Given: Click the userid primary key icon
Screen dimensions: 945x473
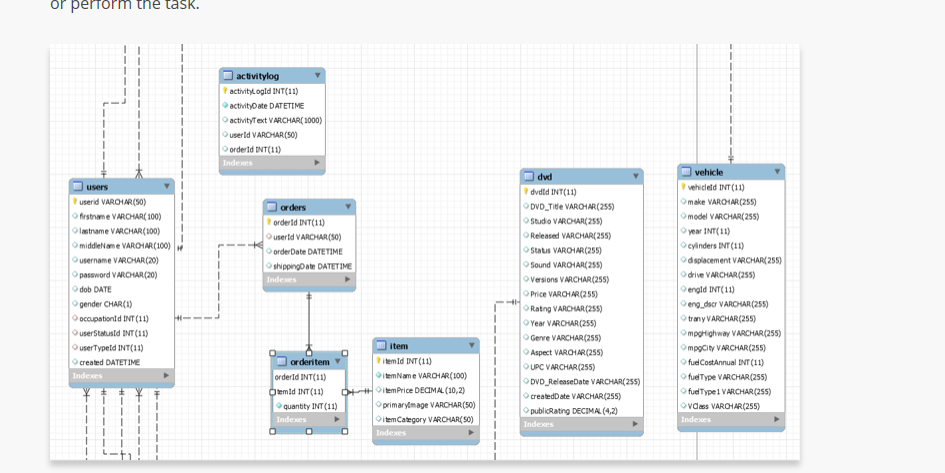Looking at the screenshot, I should [75, 202].
